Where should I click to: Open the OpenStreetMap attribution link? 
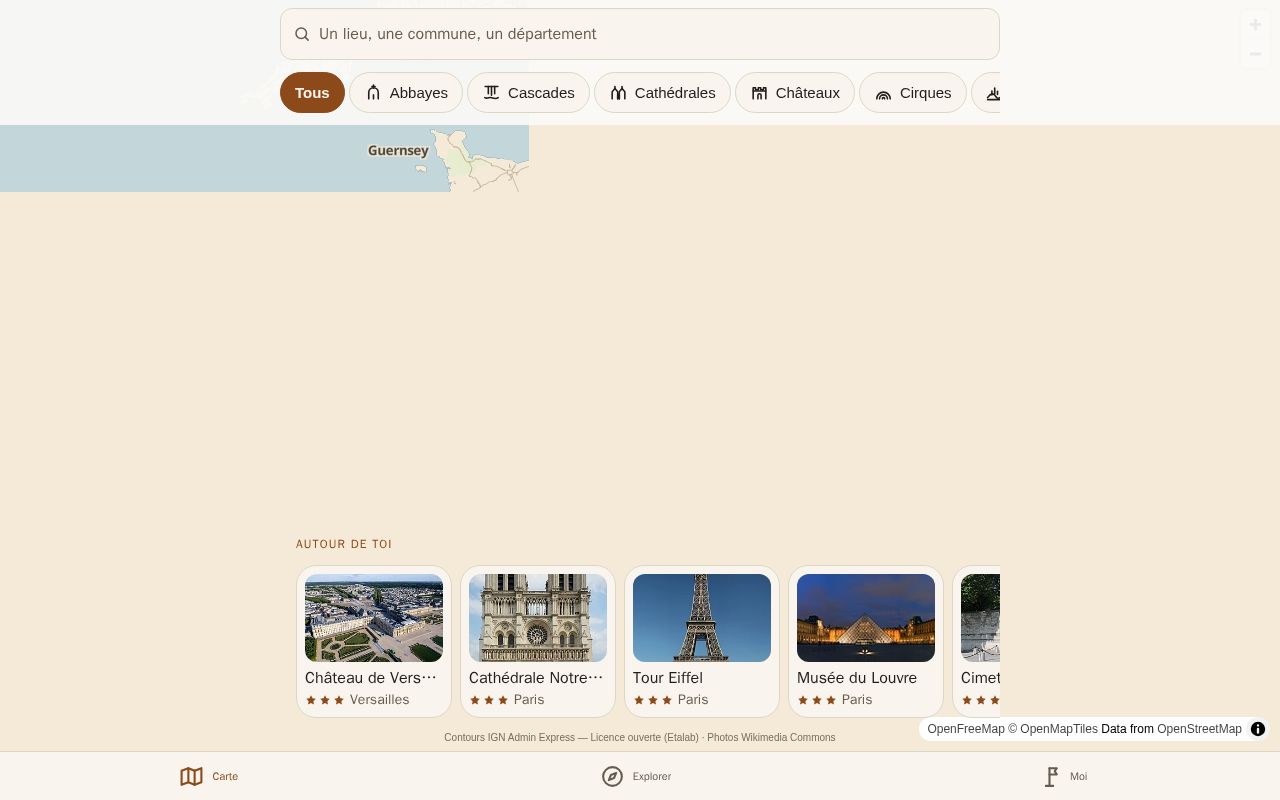pos(1199,729)
